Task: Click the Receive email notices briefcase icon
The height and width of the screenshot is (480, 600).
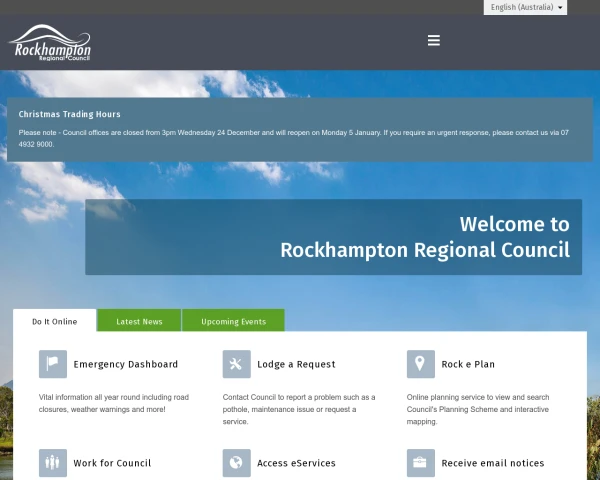Action: pos(420,463)
